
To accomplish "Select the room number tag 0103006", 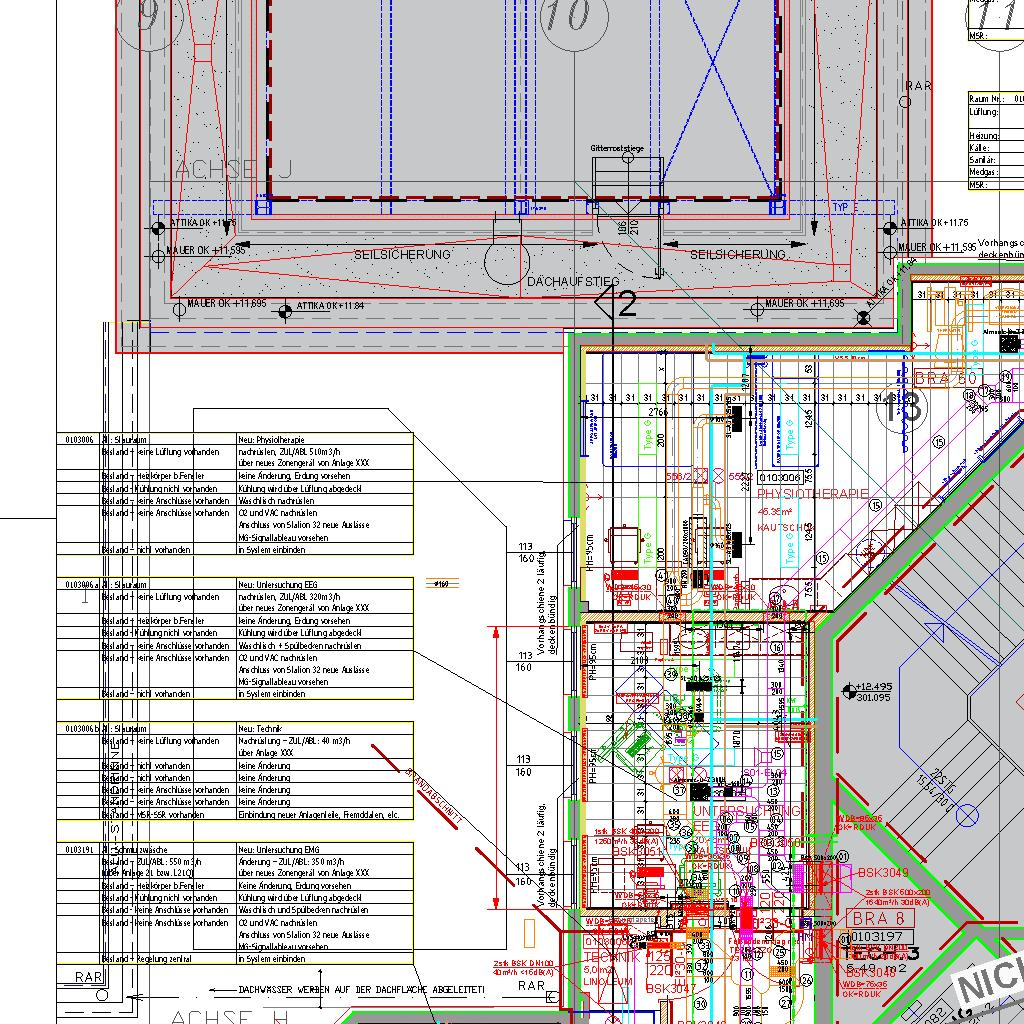I will point(779,478).
